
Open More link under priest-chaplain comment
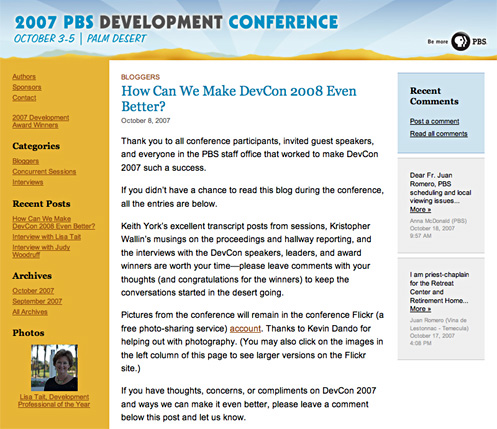pyautogui.click(x=420, y=309)
